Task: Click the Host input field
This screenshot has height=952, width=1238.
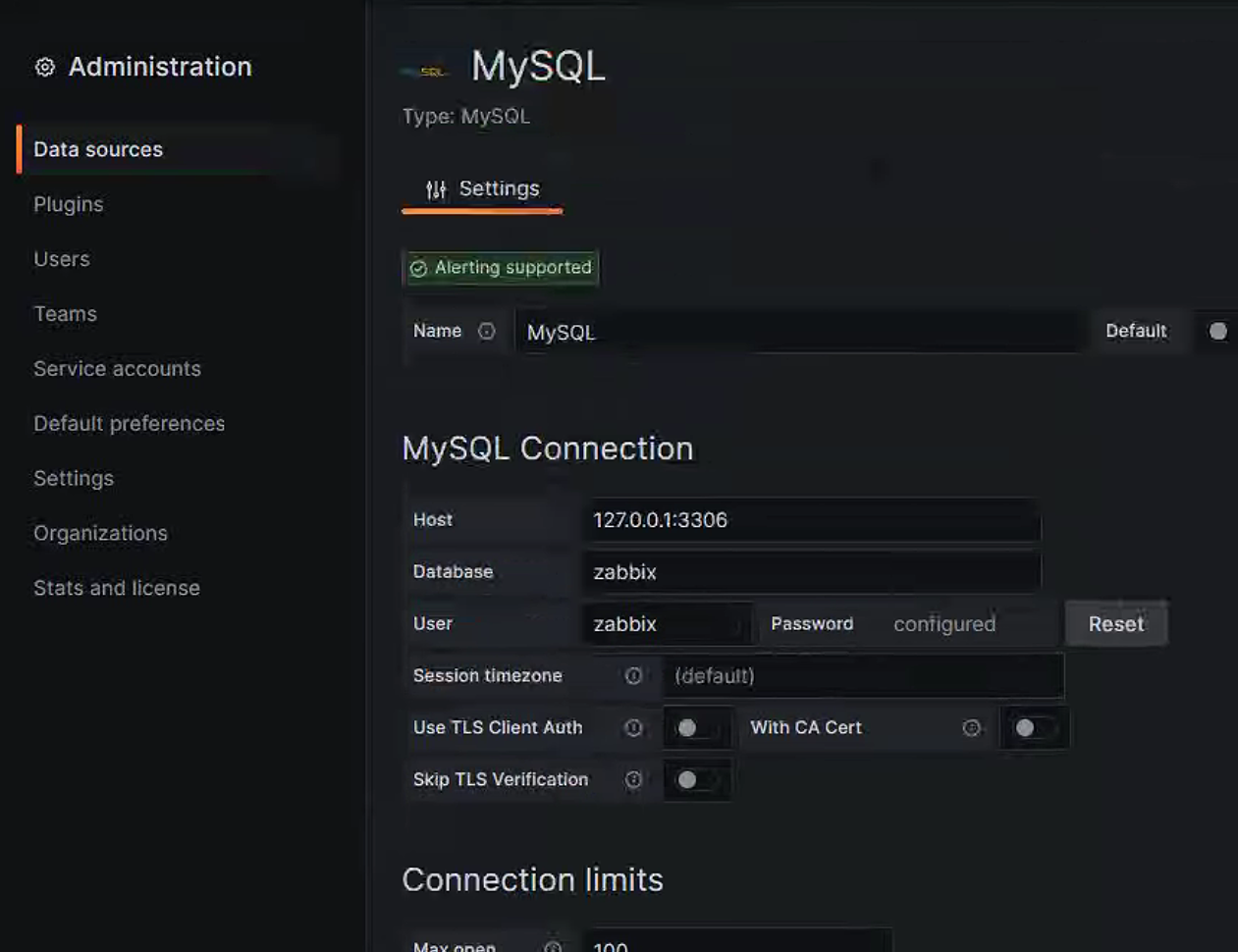Action: click(x=811, y=520)
